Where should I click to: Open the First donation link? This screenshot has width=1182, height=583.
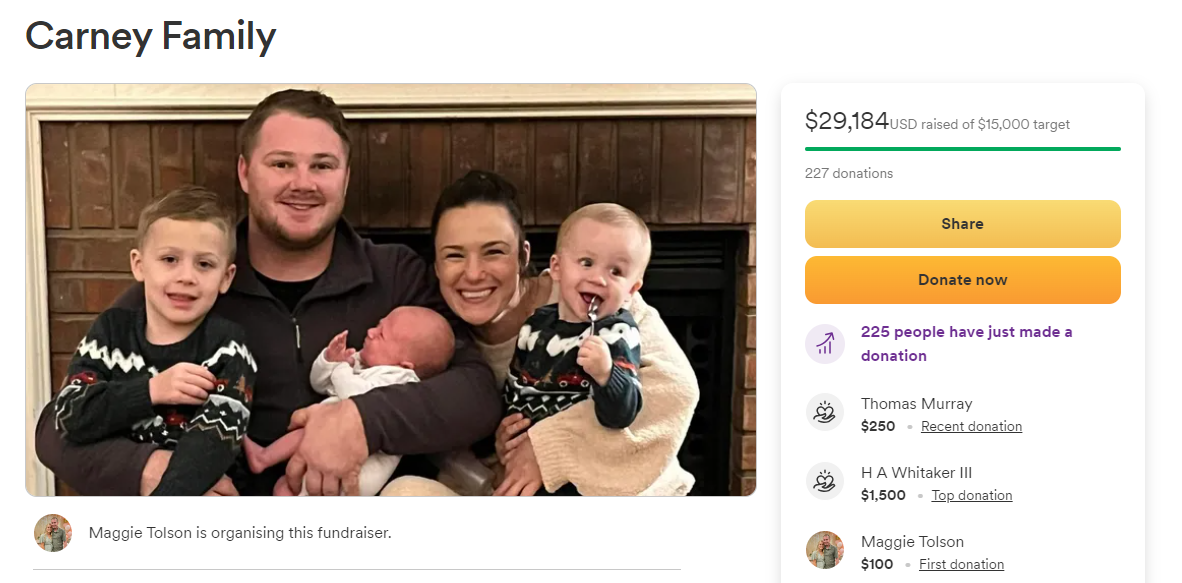961,565
